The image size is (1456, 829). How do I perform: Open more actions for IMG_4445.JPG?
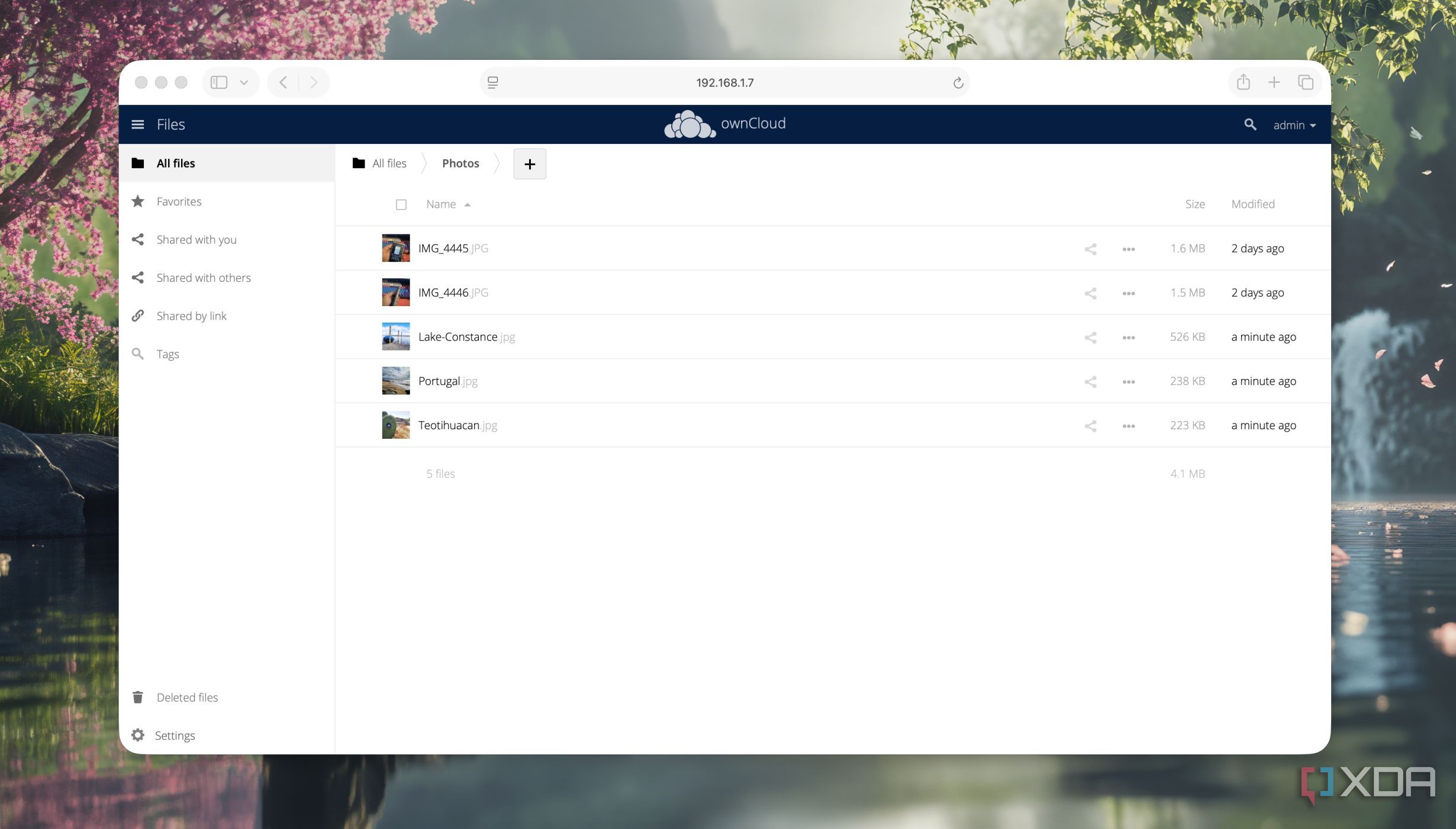[1128, 249]
